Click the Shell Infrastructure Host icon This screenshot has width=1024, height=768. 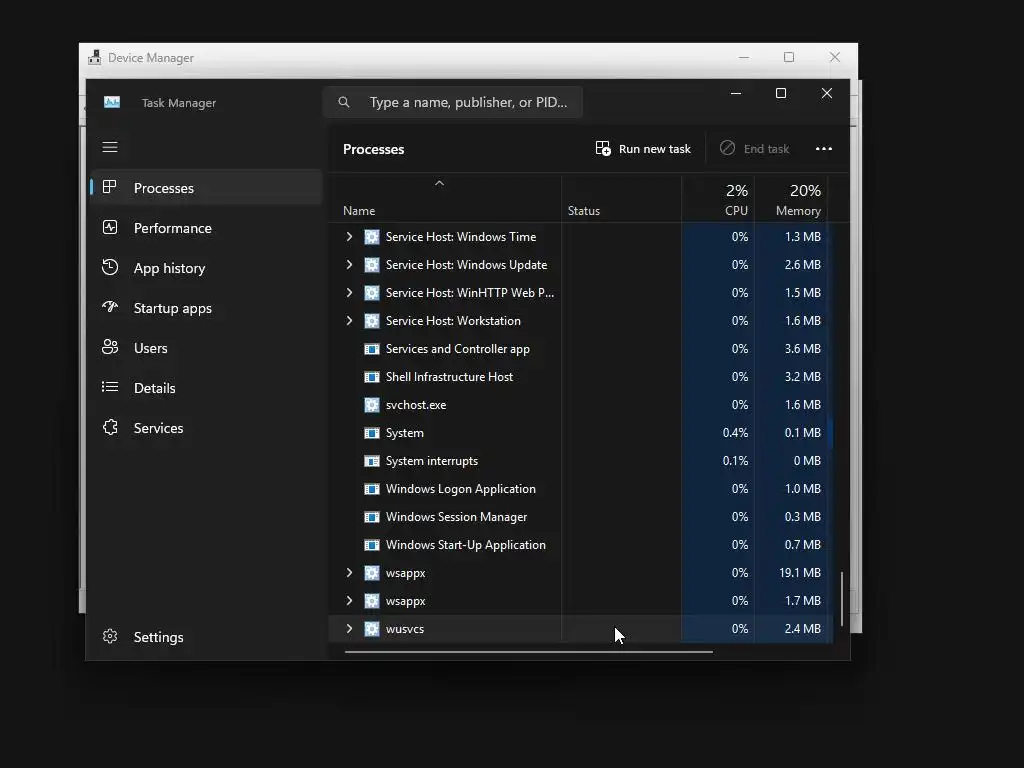point(372,377)
